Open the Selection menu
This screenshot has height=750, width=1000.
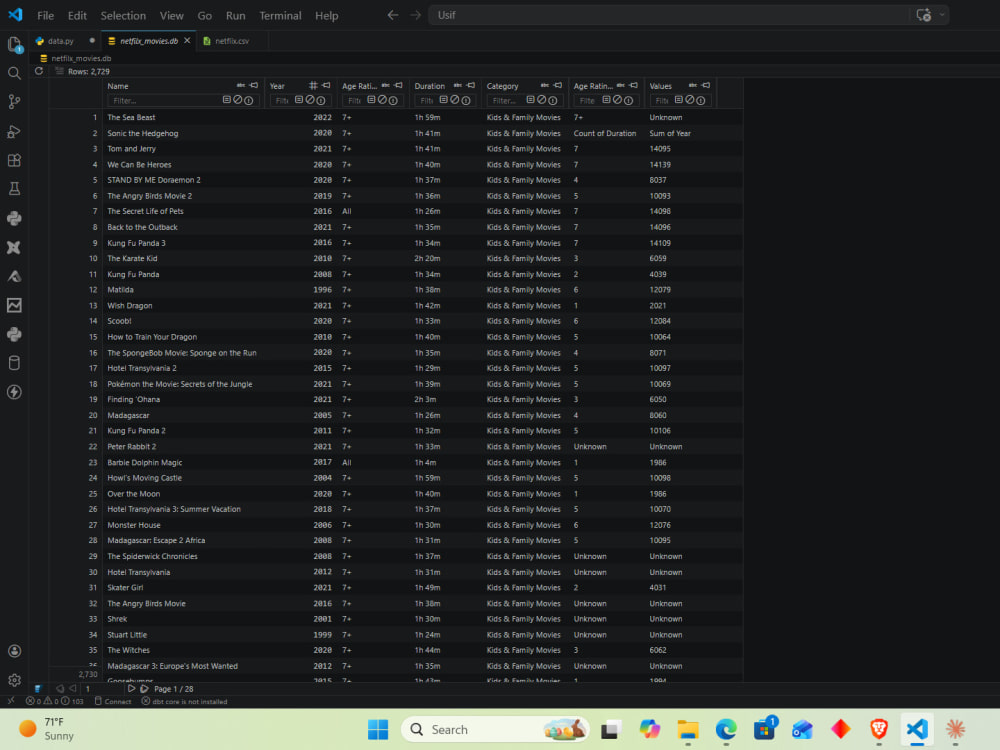[x=123, y=15]
